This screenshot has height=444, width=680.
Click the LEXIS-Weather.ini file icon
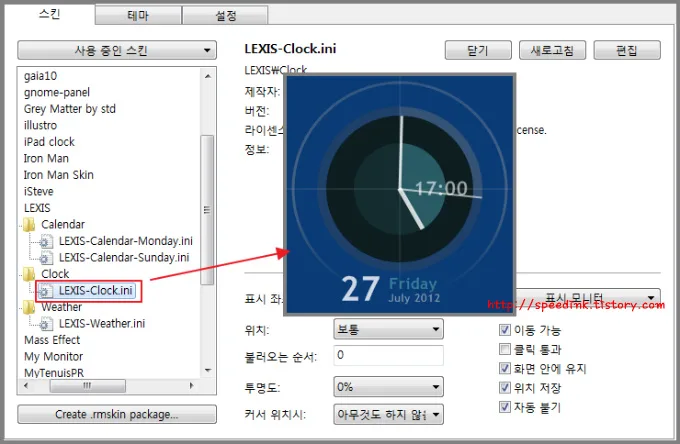coord(46,323)
